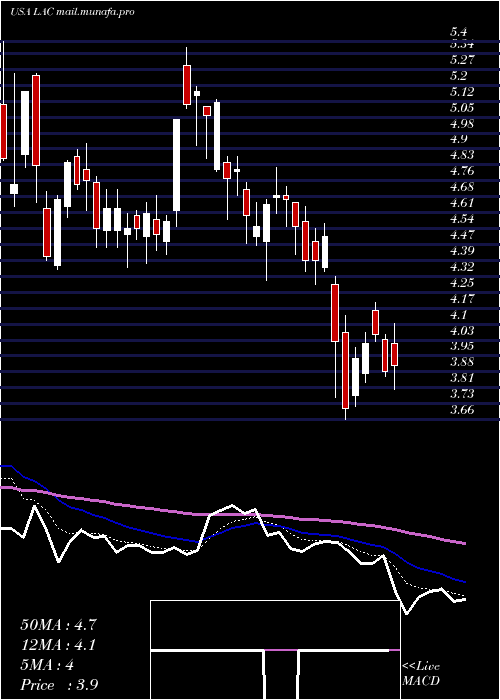Click the 5.27 price axis label

click(x=462, y=60)
